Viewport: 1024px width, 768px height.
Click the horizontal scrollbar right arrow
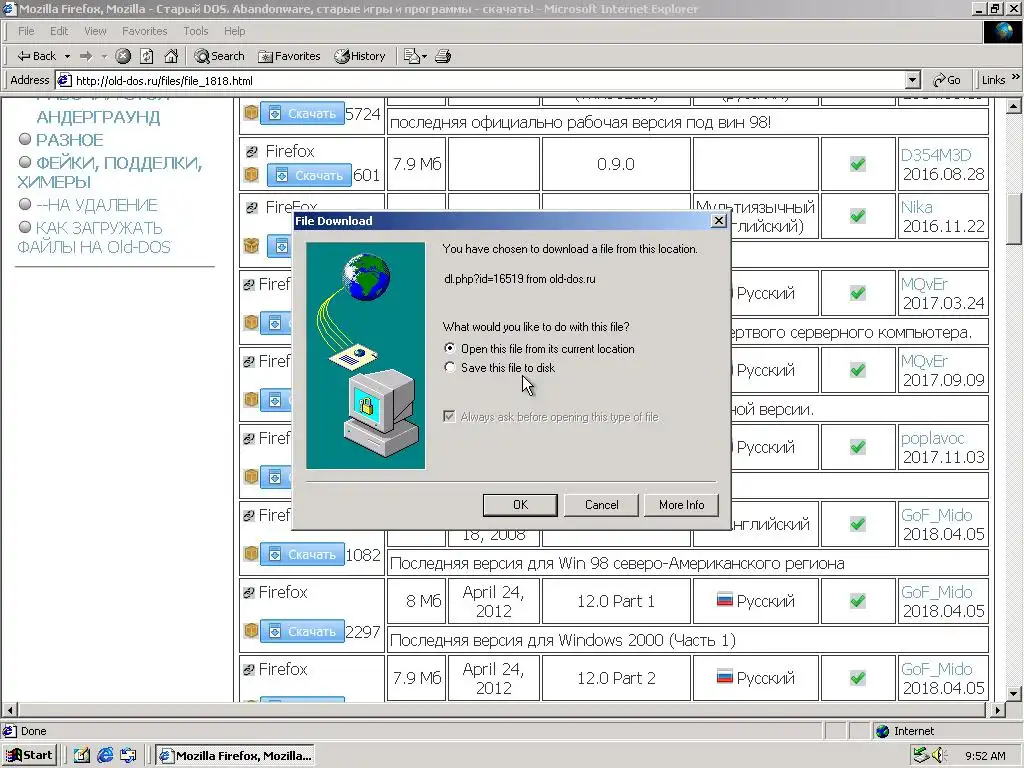[997, 709]
